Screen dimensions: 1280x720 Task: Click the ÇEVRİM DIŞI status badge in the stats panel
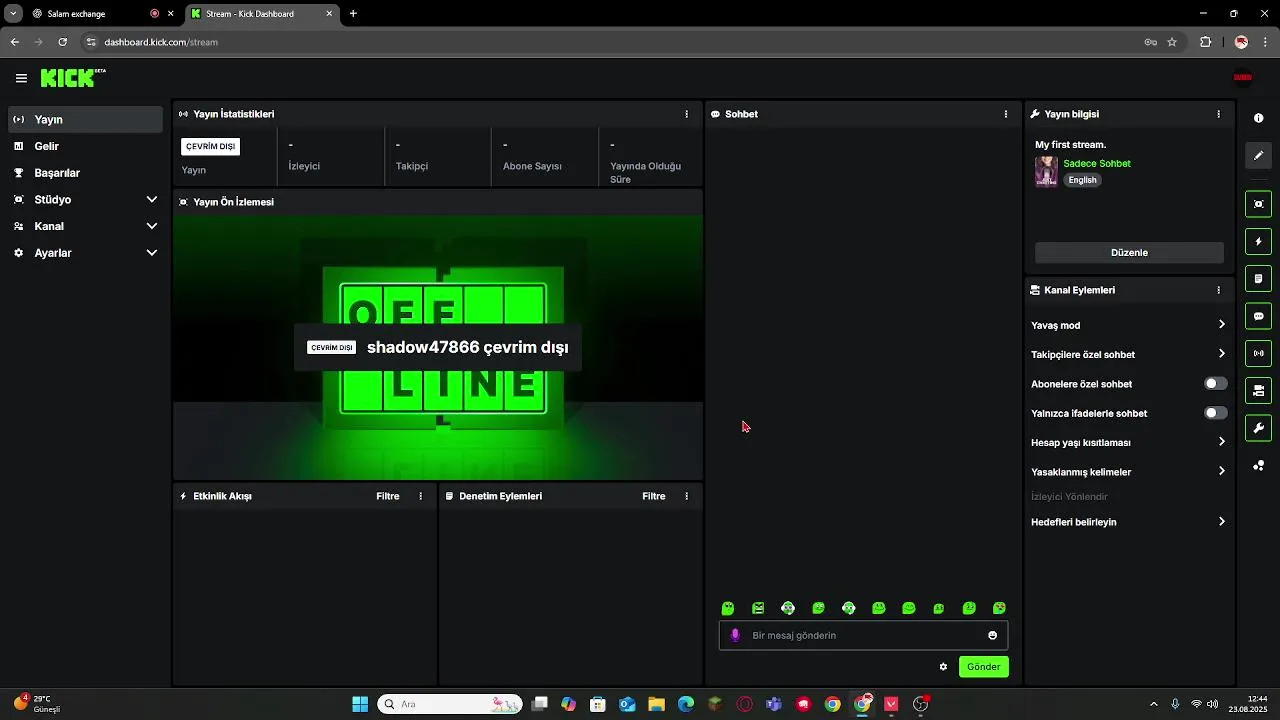tap(210, 146)
